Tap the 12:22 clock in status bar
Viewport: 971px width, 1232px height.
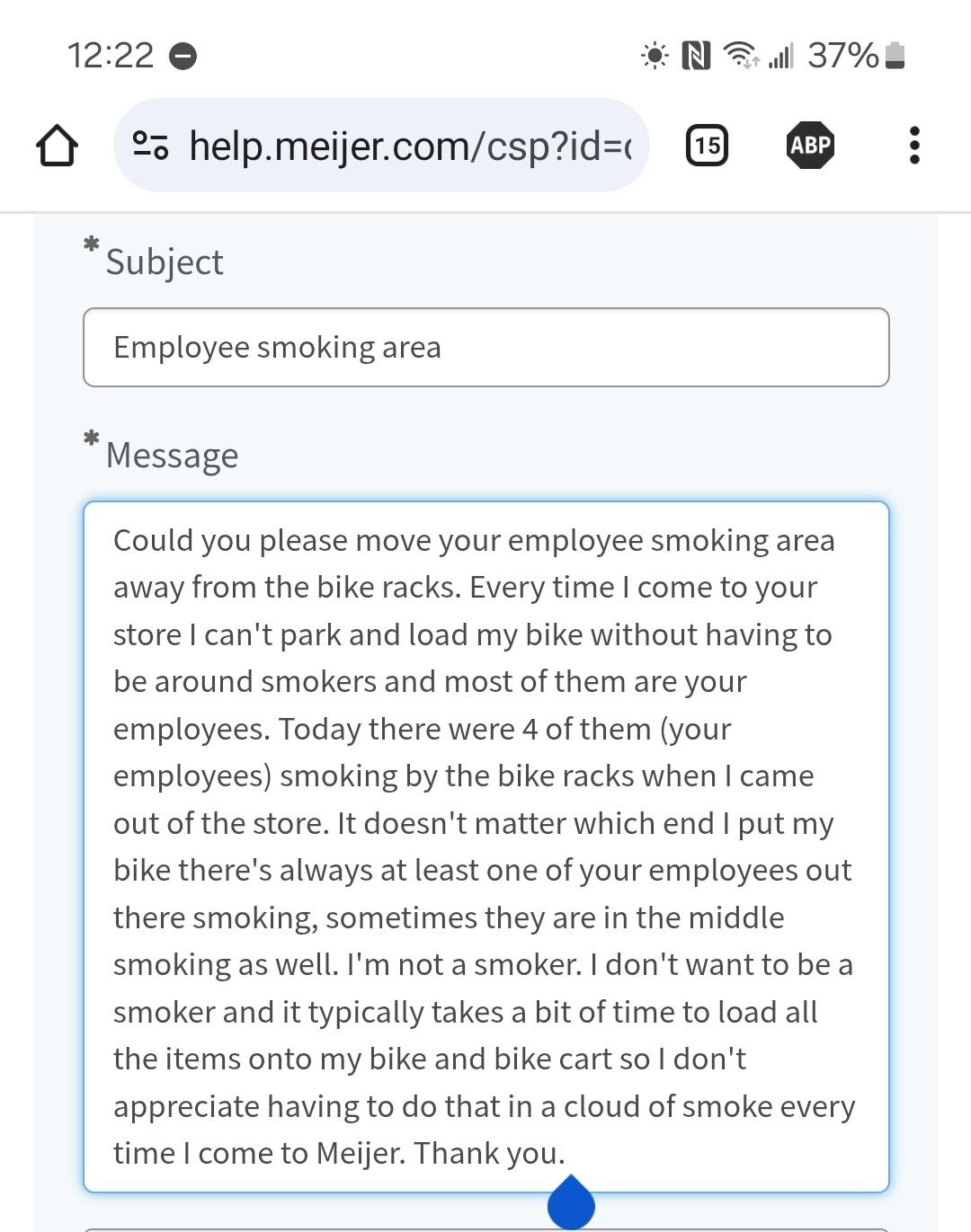[111, 56]
